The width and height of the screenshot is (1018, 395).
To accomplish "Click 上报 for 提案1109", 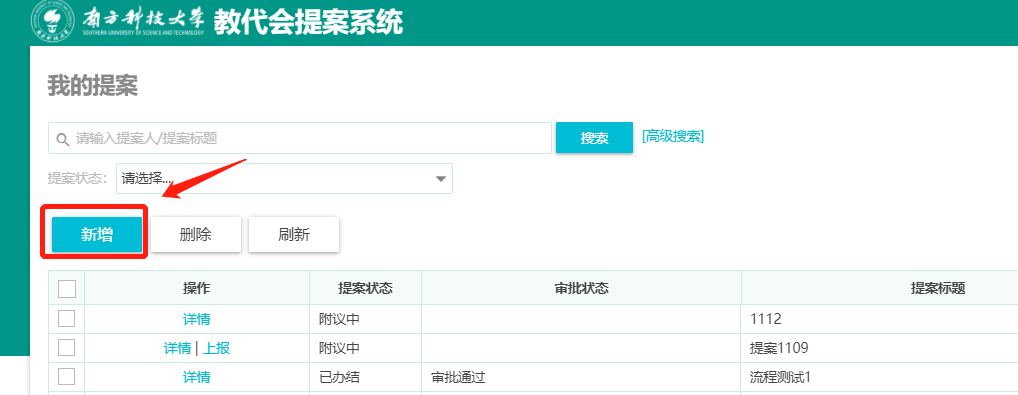I will click(x=216, y=348).
